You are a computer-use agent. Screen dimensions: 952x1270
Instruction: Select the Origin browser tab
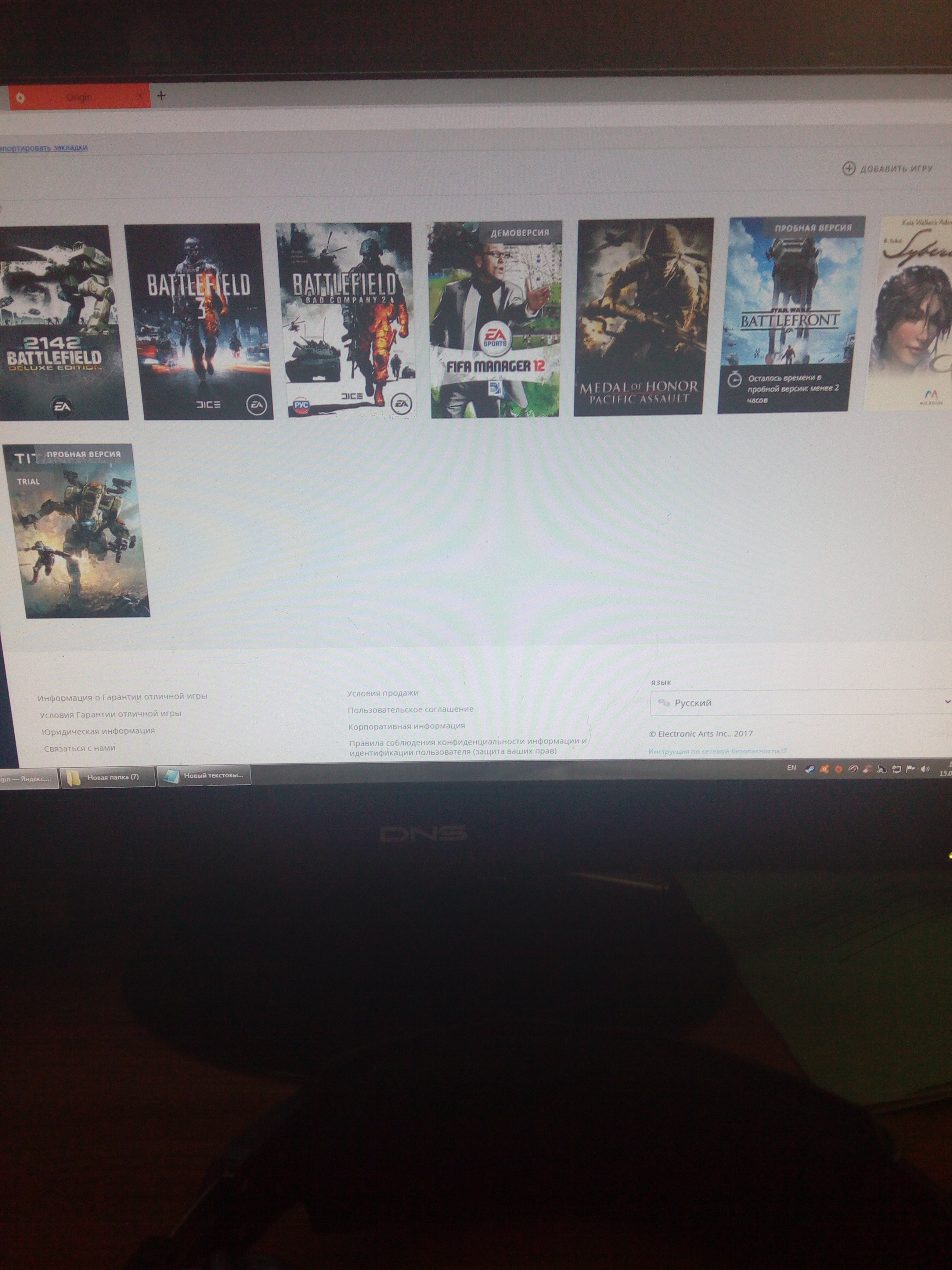point(79,97)
